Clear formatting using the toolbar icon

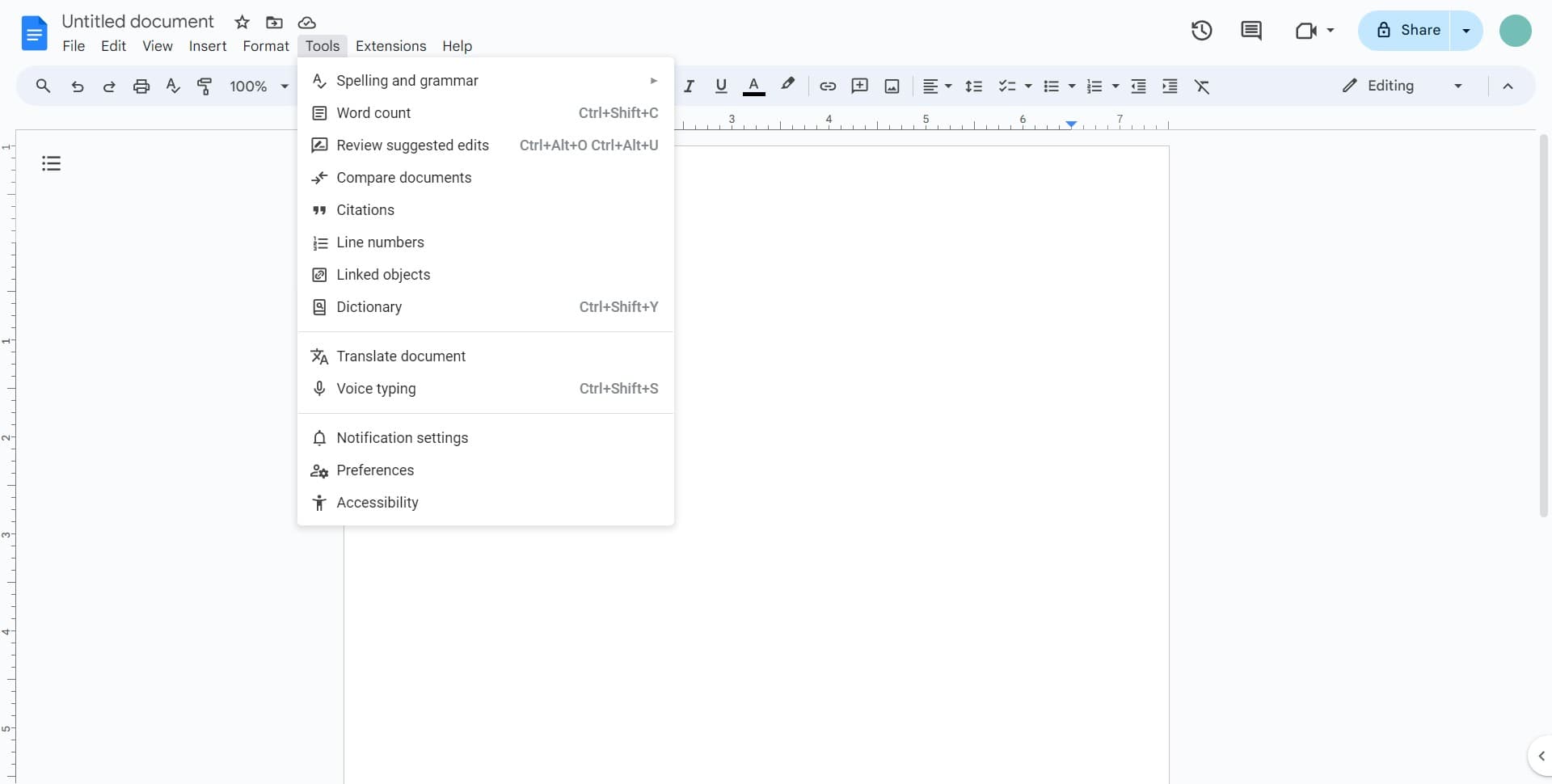(1203, 86)
